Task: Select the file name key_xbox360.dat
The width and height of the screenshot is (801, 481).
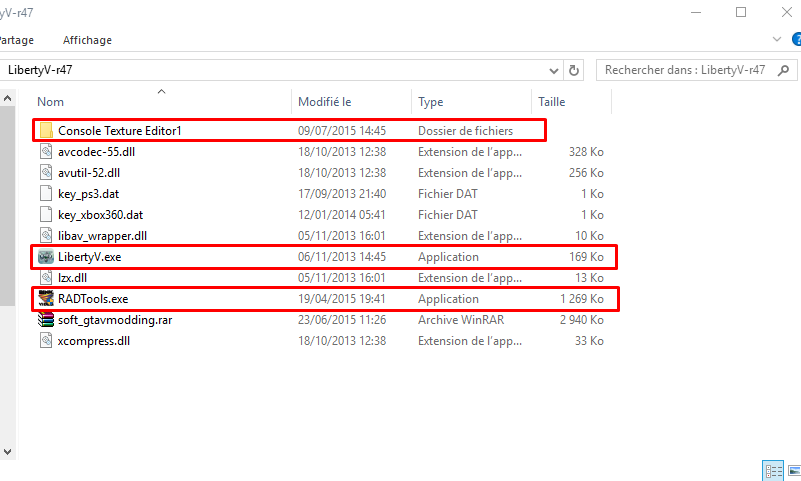Action: (101, 215)
